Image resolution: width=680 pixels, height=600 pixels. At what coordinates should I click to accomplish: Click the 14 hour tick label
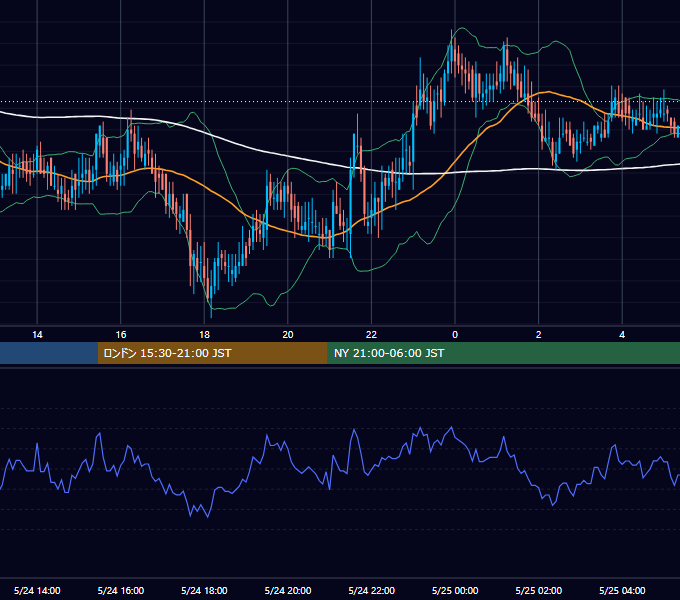coord(37,335)
